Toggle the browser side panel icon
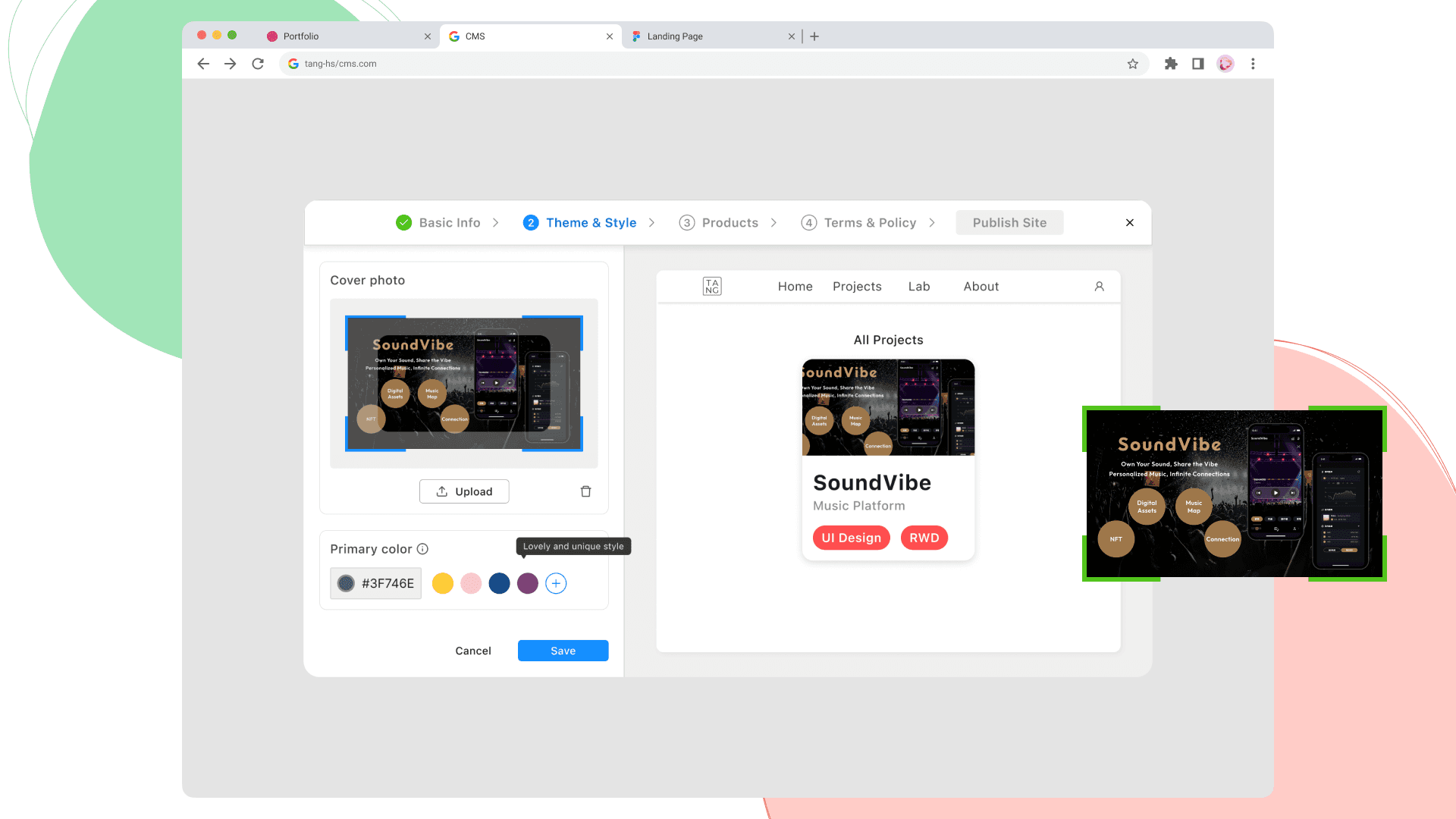This screenshot has height=819, width=1456. 1198,64
